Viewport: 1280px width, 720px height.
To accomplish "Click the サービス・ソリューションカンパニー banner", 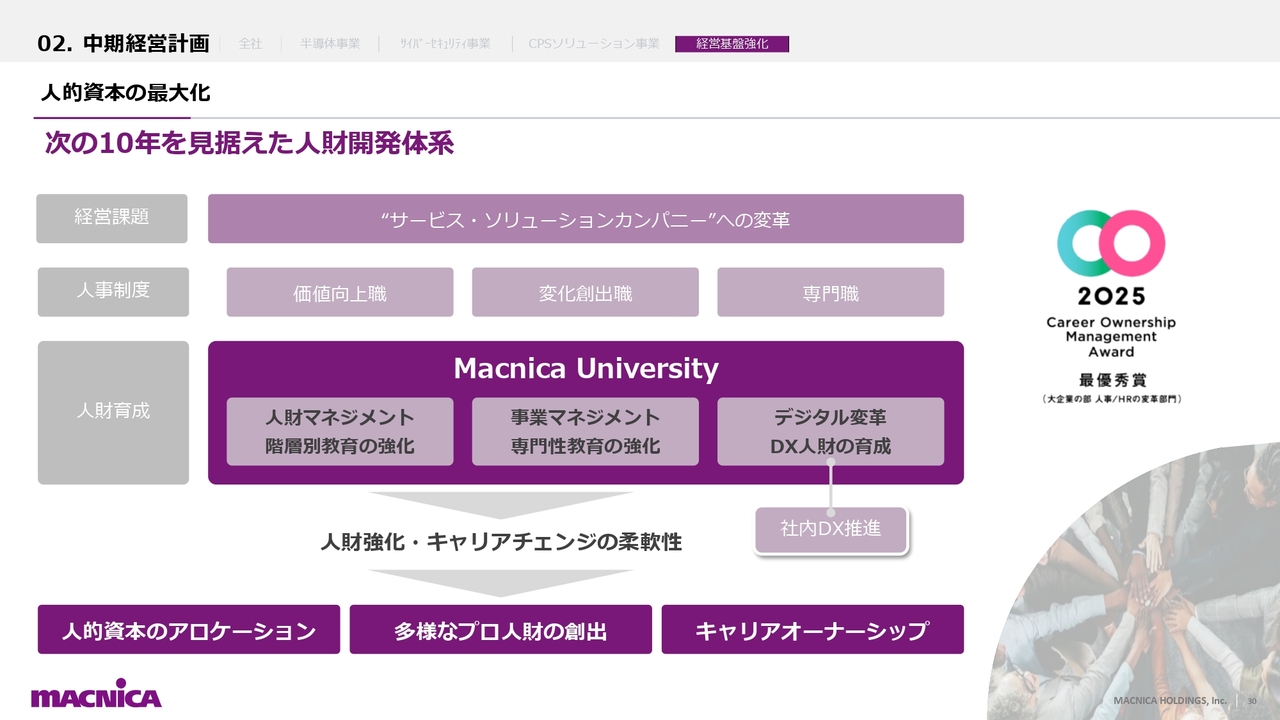I will tap(585, 219).
